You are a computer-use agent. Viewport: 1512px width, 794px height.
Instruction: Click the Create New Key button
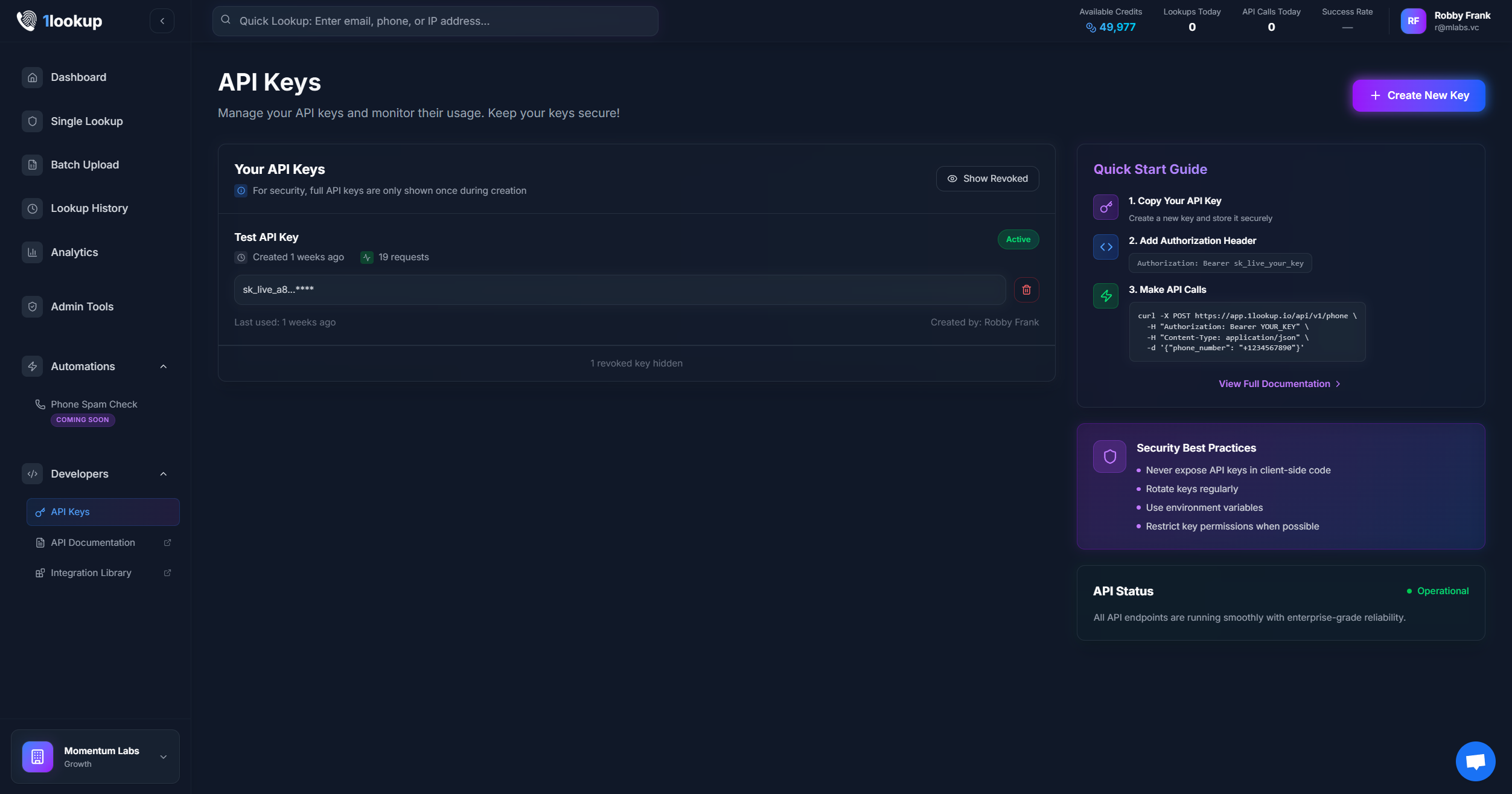[x=1418, y=95]
